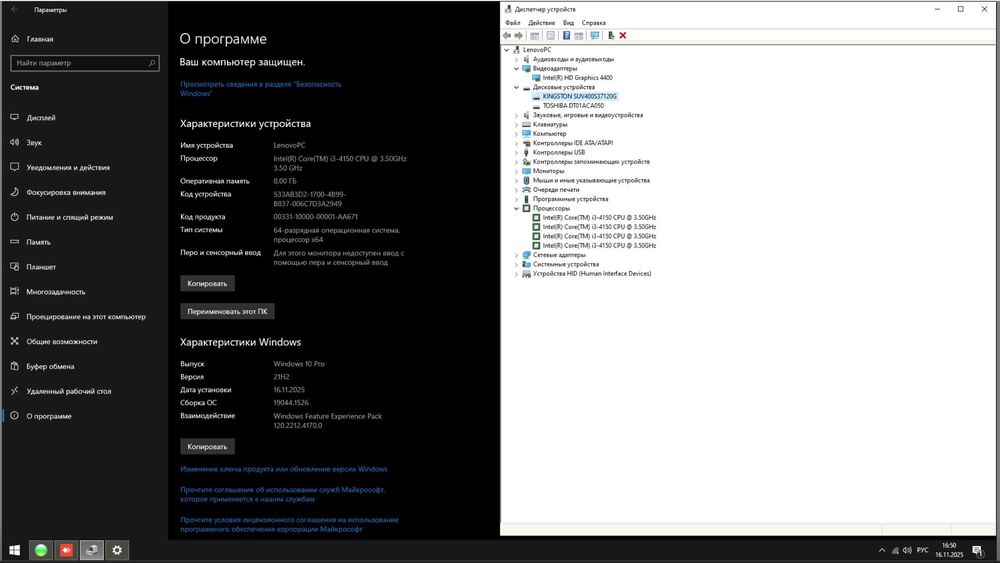The width and height of the screenshot is (1000, 563).
Task: Click the forward arrow in Device Manager toolbar
Action: (x=518, y=36)
